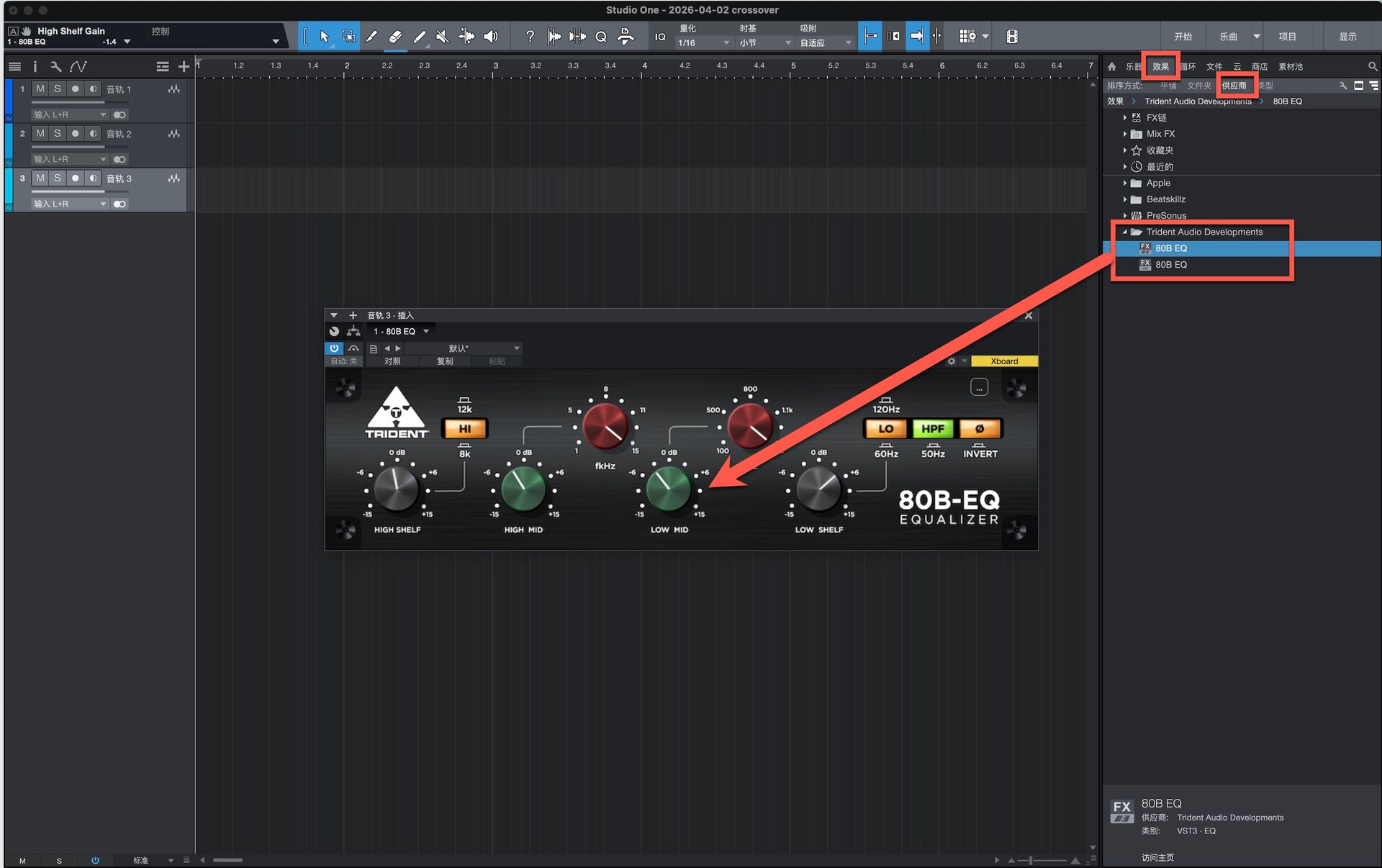The image size is (1382, 868).
Task: Open the track list icon
Action: click(x=14, y=66)
